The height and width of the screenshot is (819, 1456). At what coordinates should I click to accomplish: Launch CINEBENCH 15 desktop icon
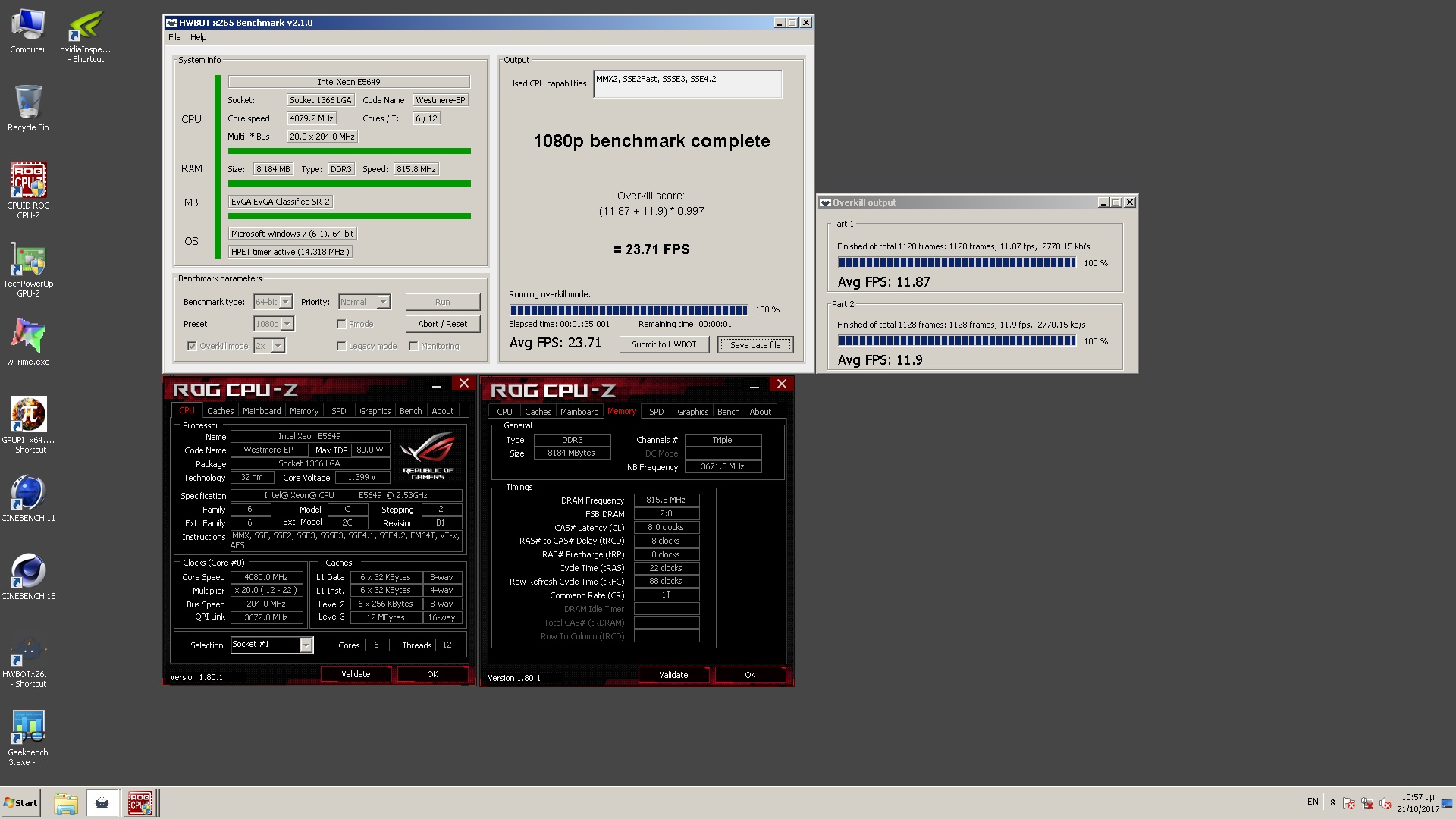(28, 576)
